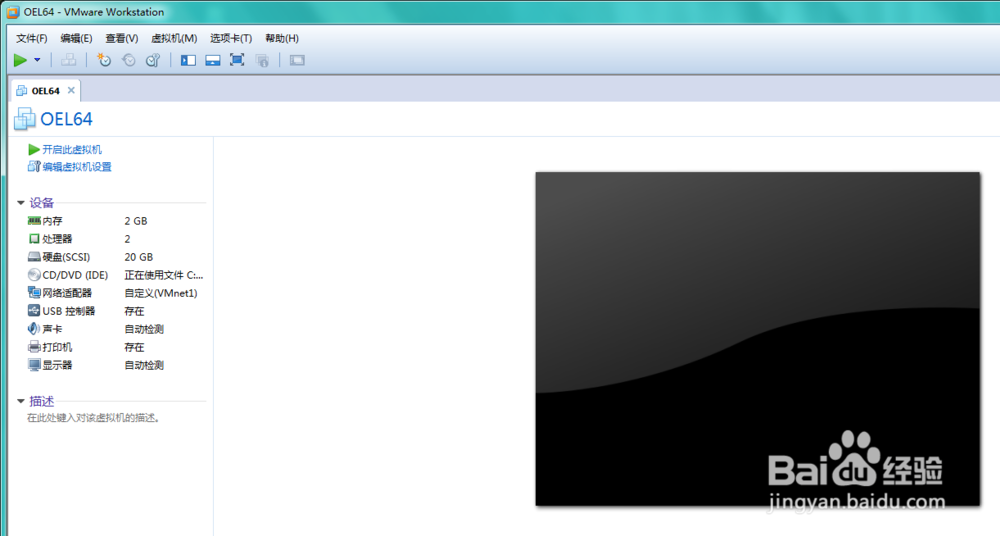
Task: Open the 查看(V) menu
Action: coord(121,38)
